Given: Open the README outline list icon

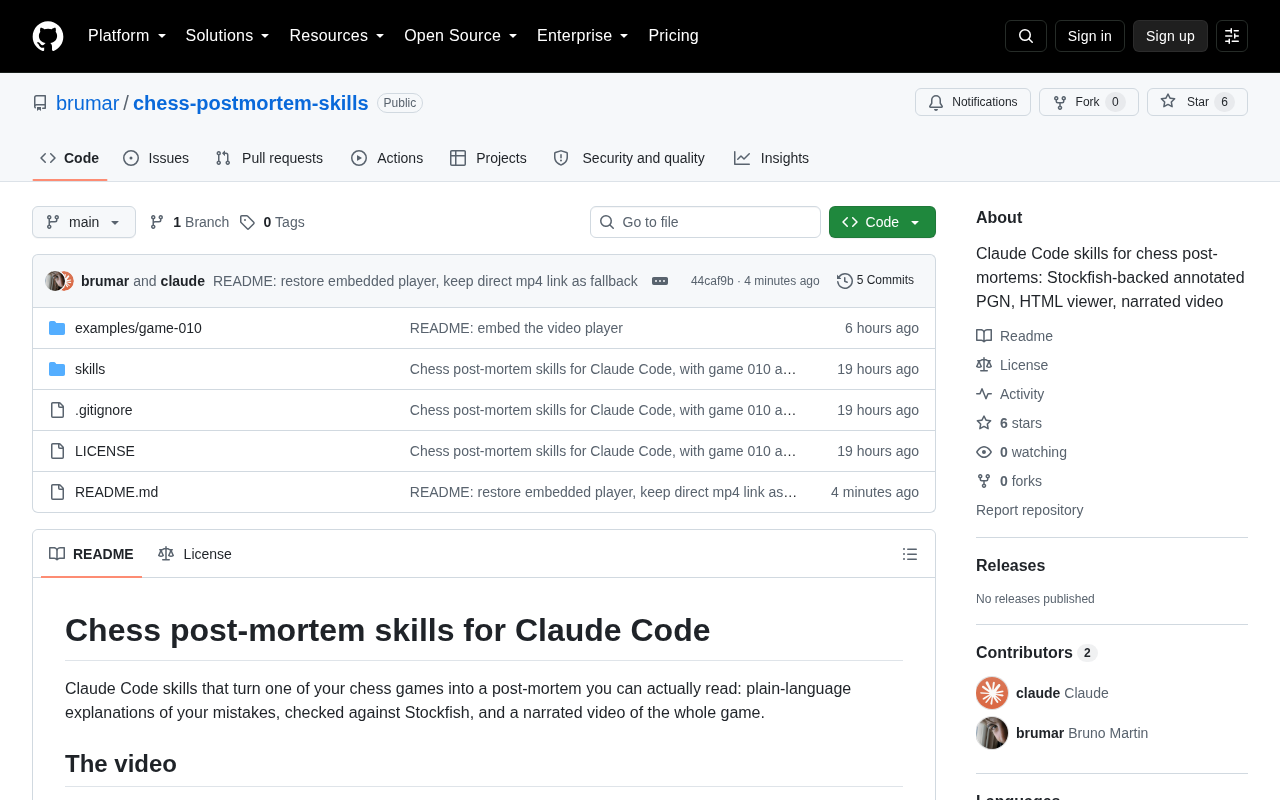Looking at the screenshot, I should [x=910, y=554].
